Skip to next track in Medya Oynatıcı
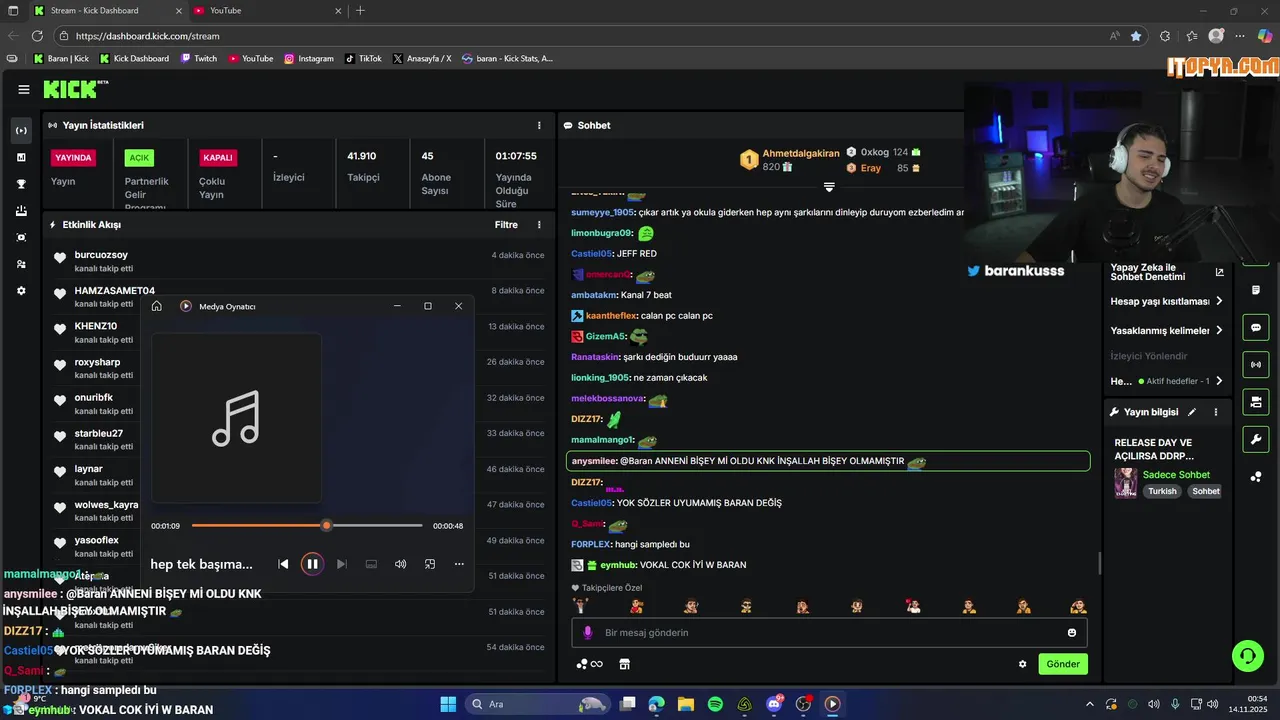Image resolution: width=1280 pixels, height=720 pixels. [341, 564]
